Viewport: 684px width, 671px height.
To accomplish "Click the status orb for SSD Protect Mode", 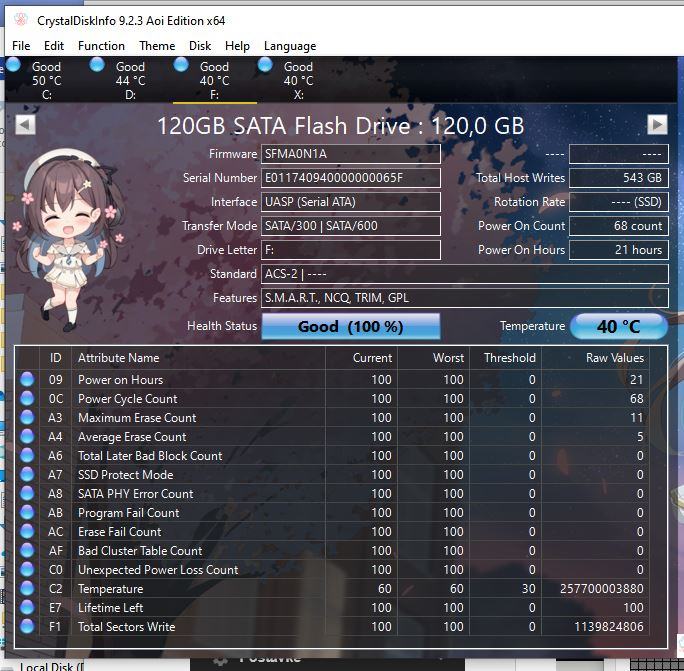I will click(x=27, y=474).
